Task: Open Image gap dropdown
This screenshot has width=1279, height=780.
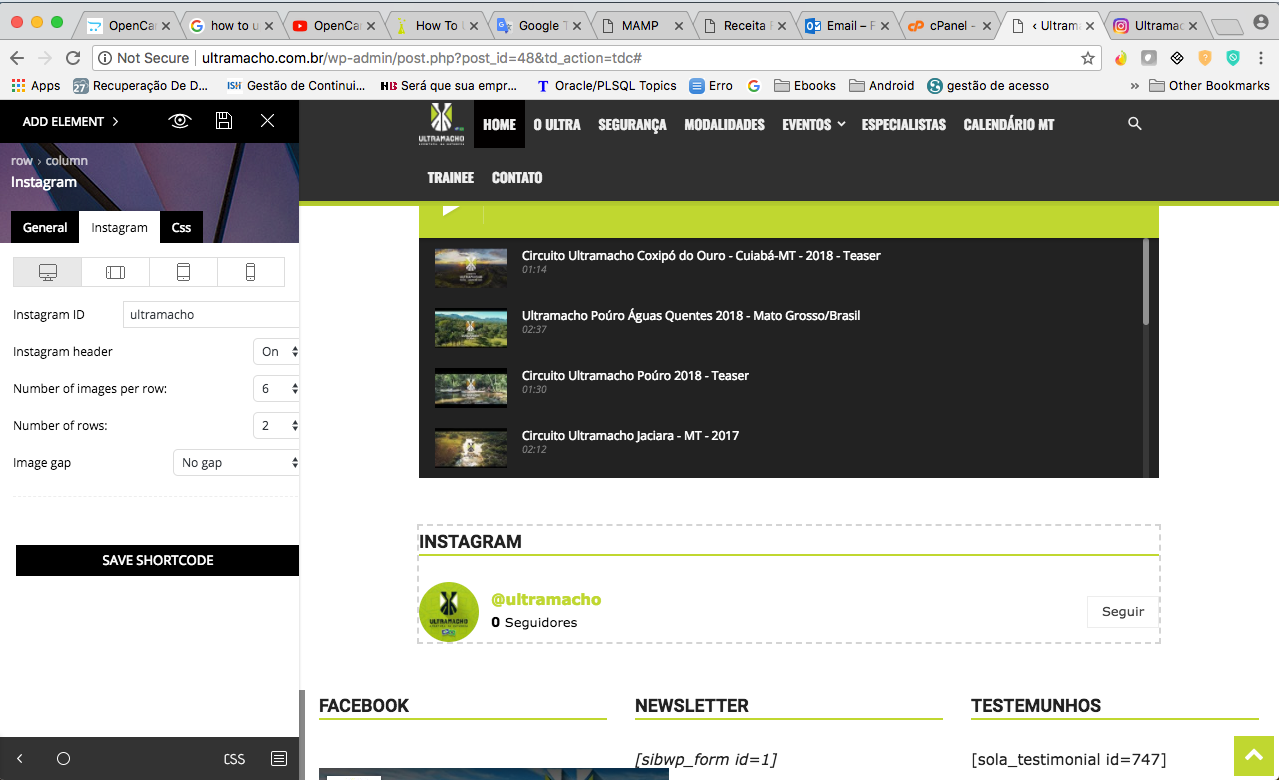Action: pos(237,463)
